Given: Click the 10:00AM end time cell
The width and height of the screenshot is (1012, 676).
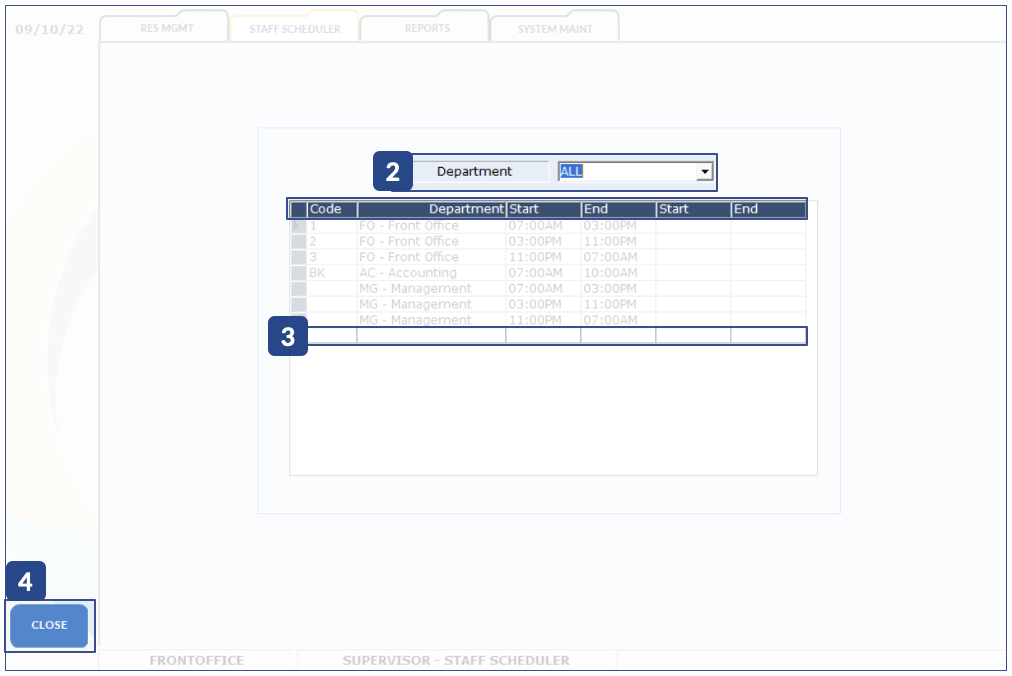Looking at the screenshot, I should [x=618, y=273].
